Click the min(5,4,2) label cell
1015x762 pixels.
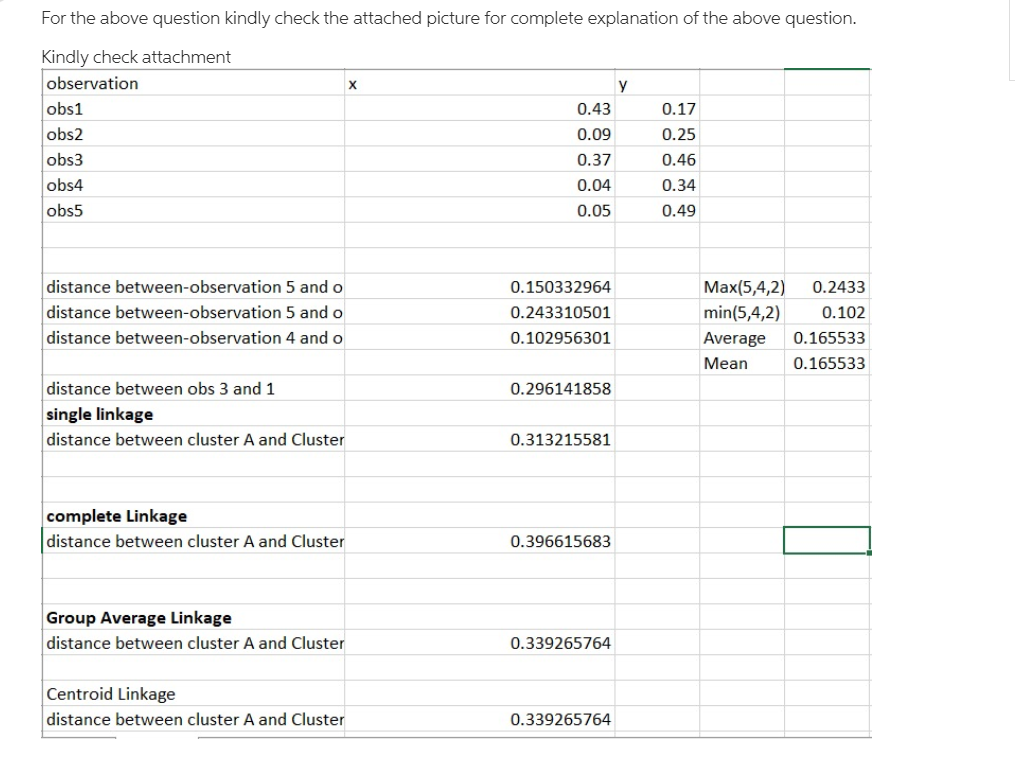742,312
